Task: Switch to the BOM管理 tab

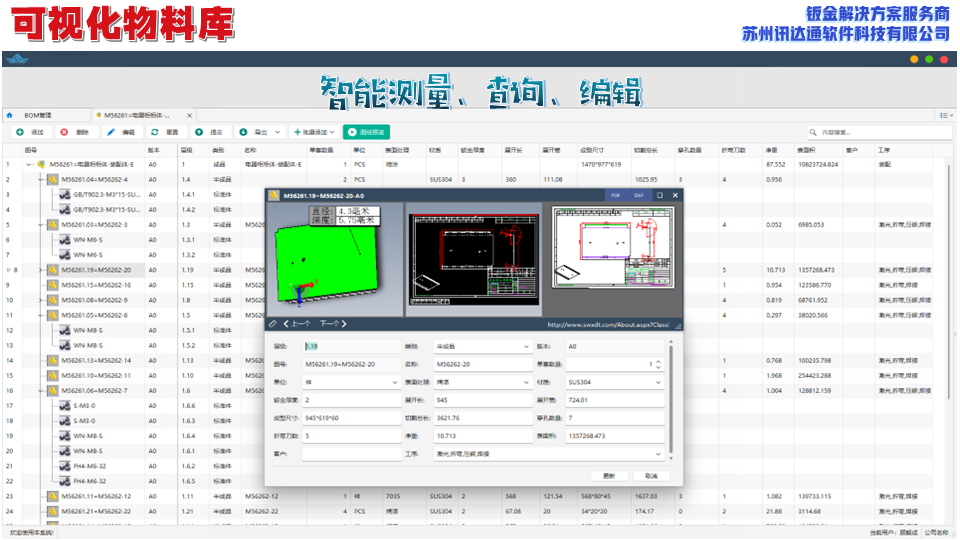Action: (x=38, y=115)
